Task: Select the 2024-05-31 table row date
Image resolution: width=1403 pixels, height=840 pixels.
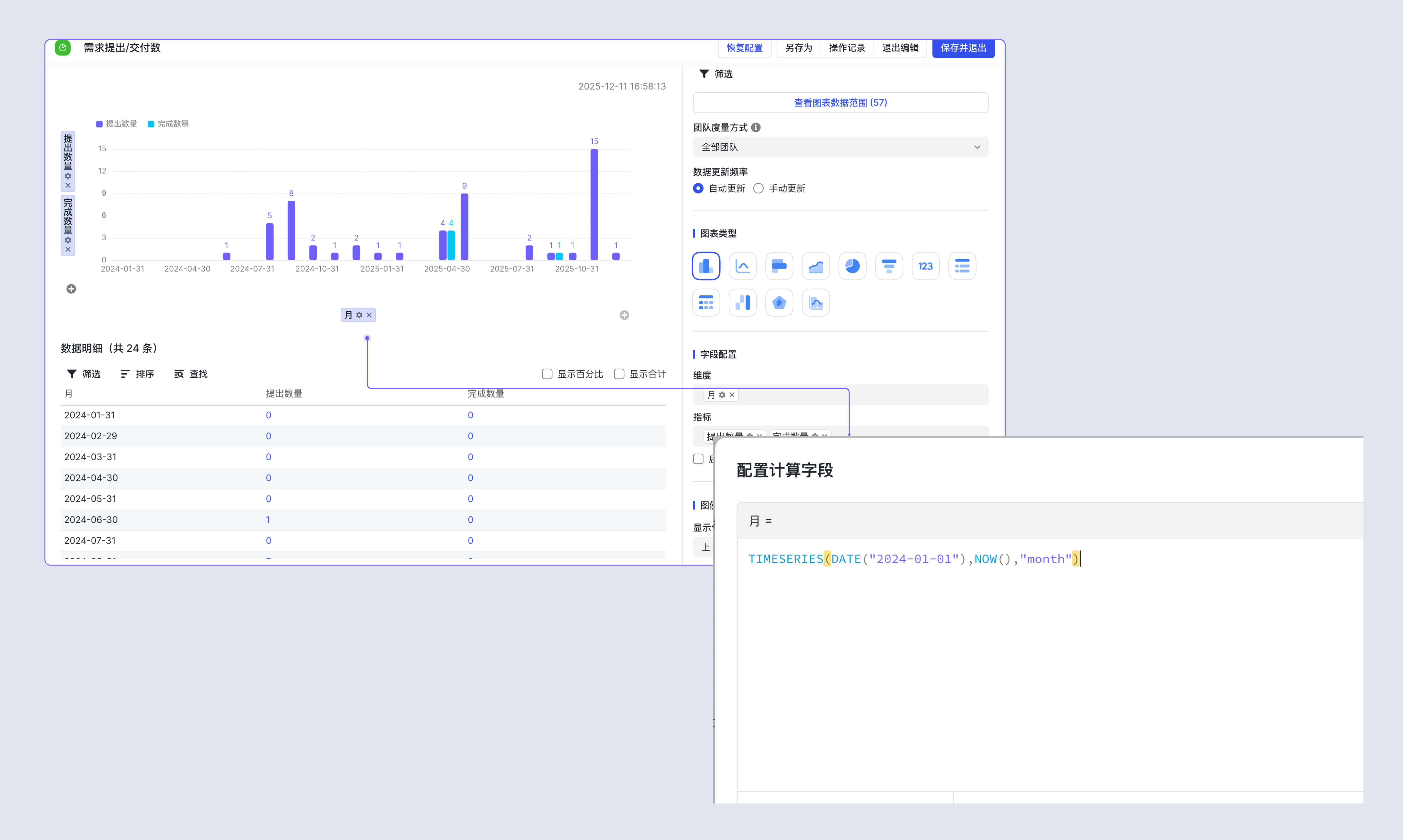Action: click(91, 499)
